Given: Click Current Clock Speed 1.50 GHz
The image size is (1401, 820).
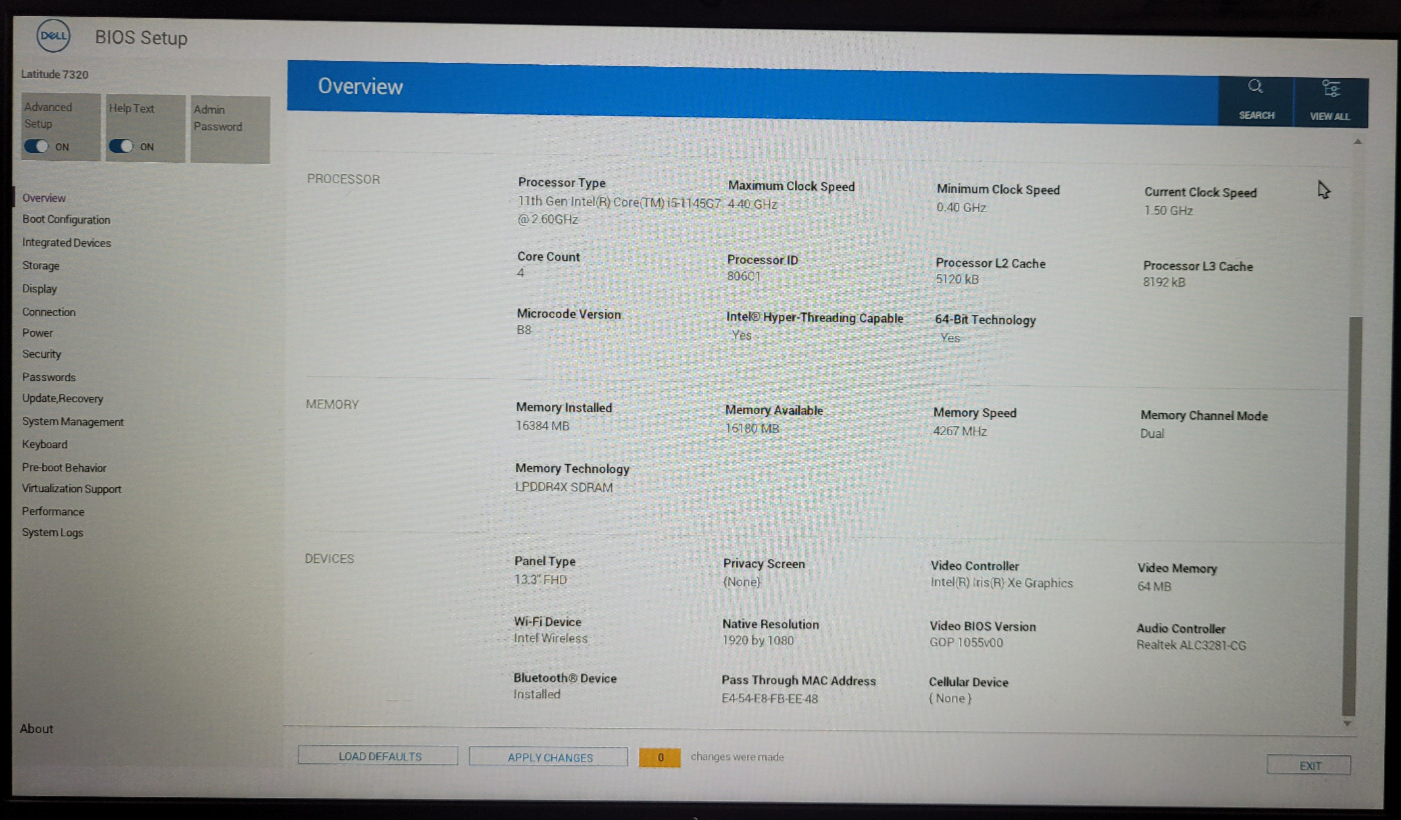Looking at the screenshot, I should [1169, 211].
